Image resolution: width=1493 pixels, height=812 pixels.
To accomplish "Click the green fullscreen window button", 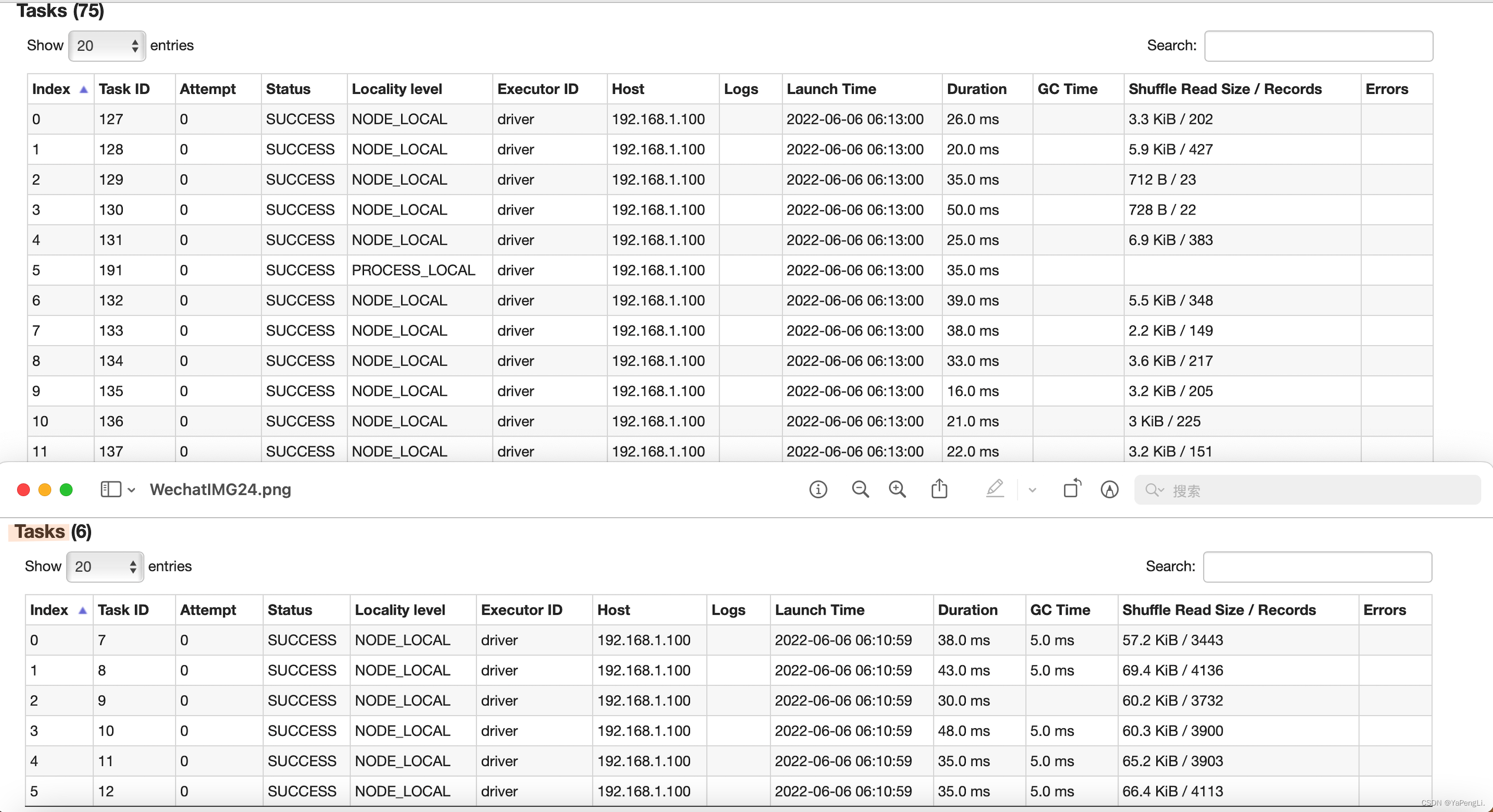I will pos(66,490).
